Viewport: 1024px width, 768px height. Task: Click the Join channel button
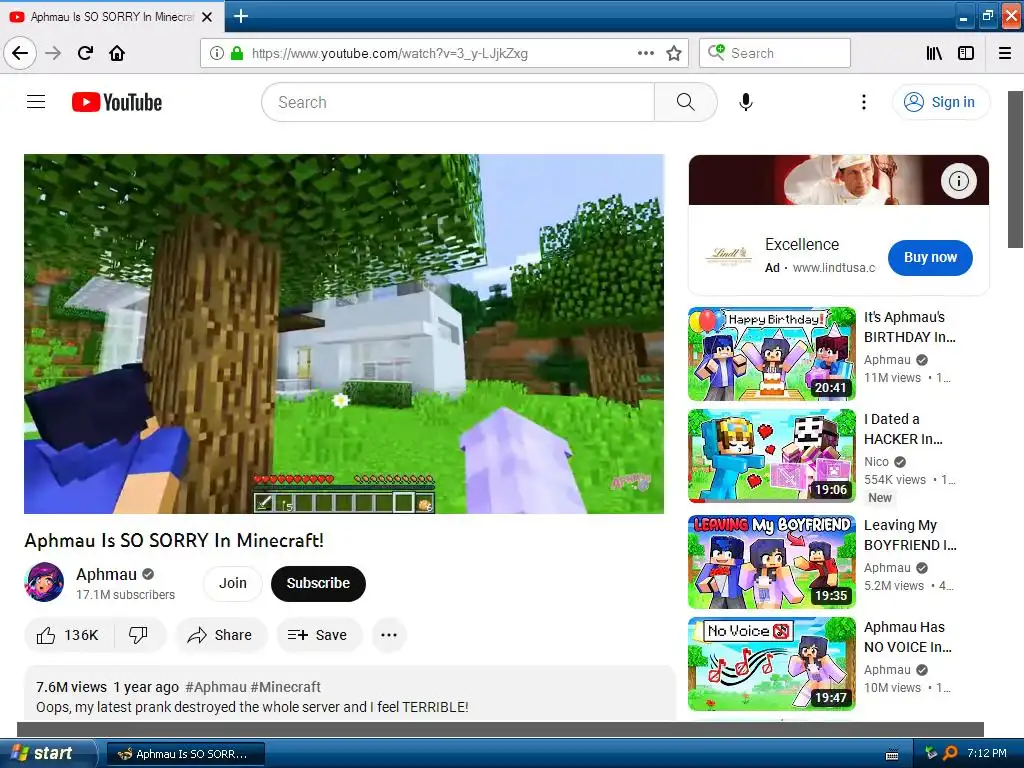click(x=232, y=583)
